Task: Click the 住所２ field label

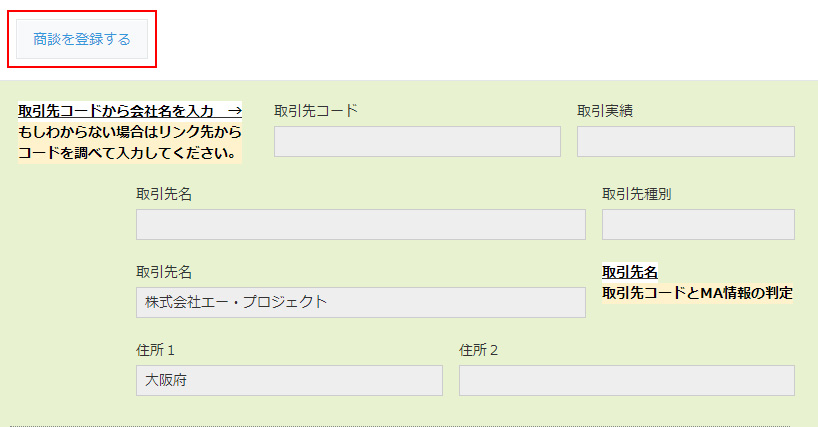Action: point(479,351)
